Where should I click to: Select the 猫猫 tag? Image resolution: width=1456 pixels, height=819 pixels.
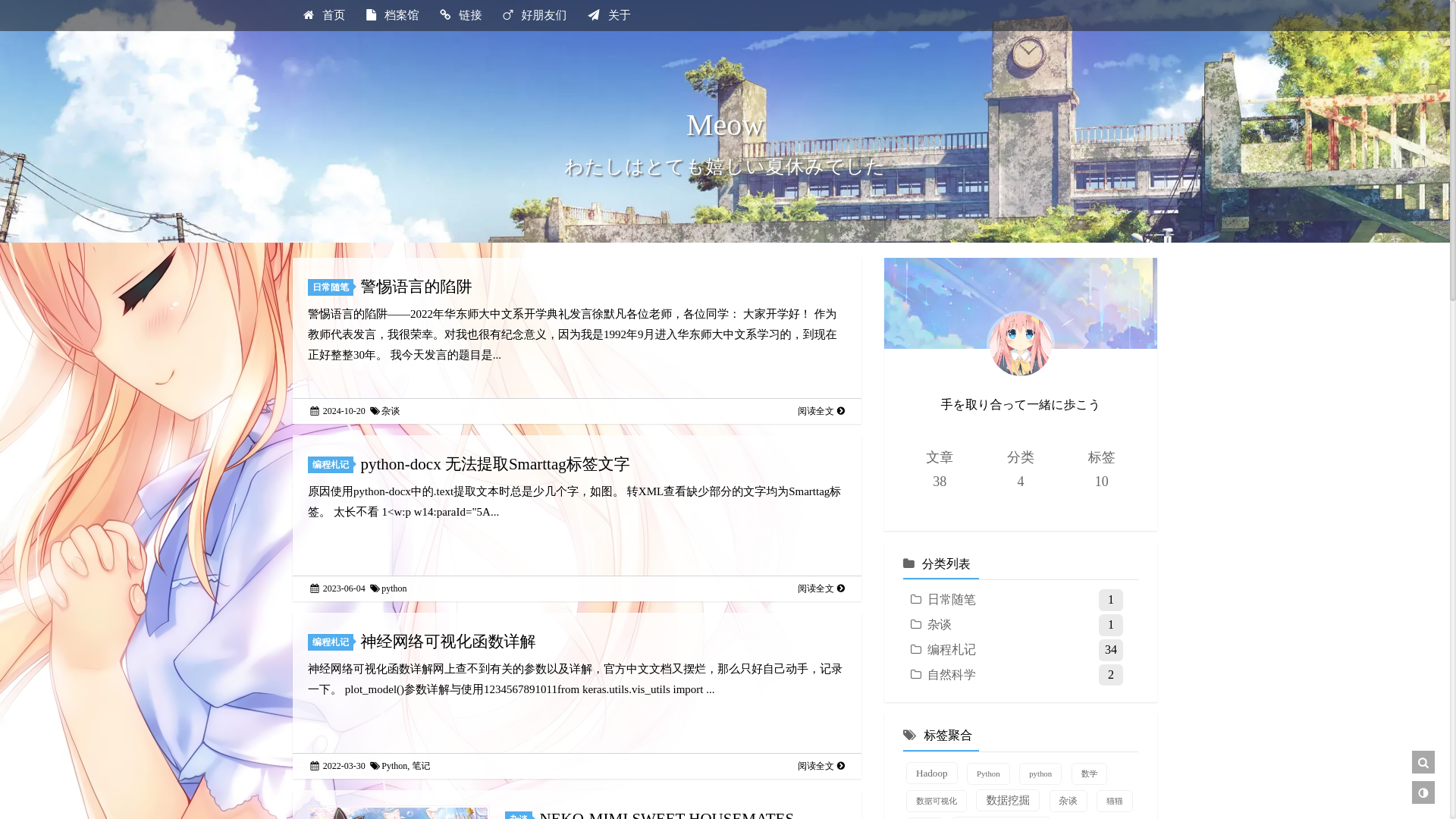point(1115,801)
